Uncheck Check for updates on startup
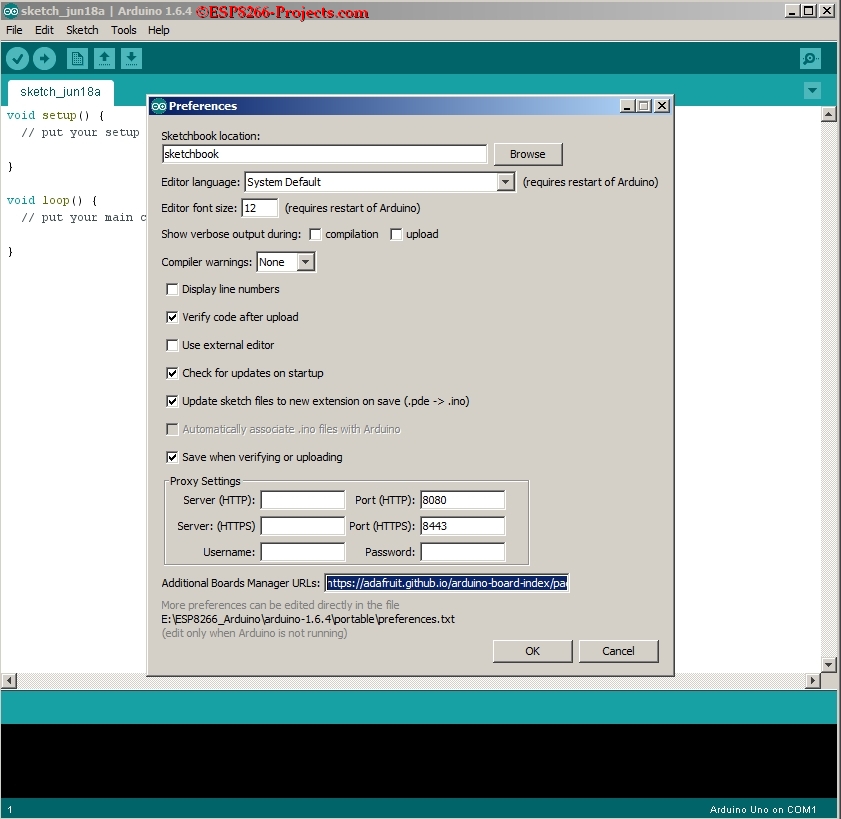Screen dimensions: 841x819 tap(172, 373)
